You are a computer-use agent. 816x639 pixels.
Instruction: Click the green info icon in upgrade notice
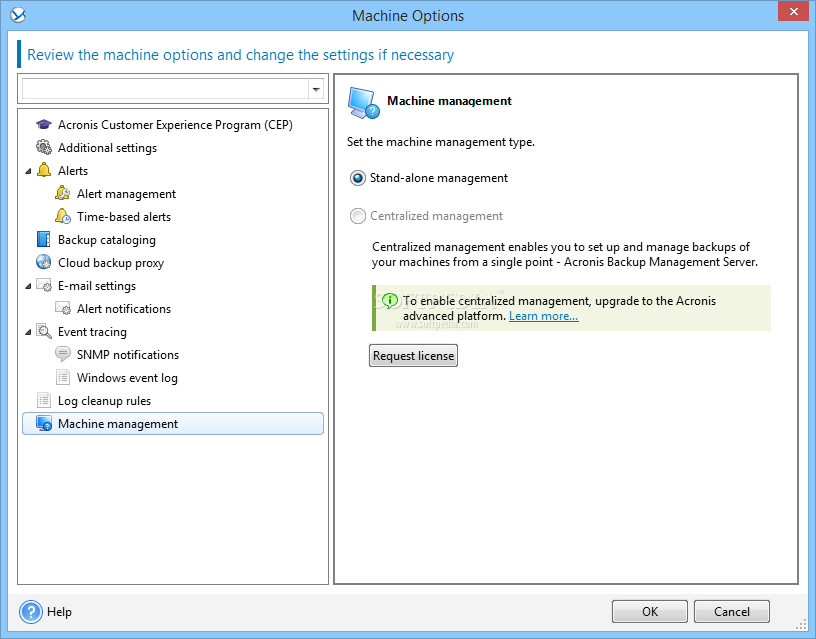coord(390,300)
